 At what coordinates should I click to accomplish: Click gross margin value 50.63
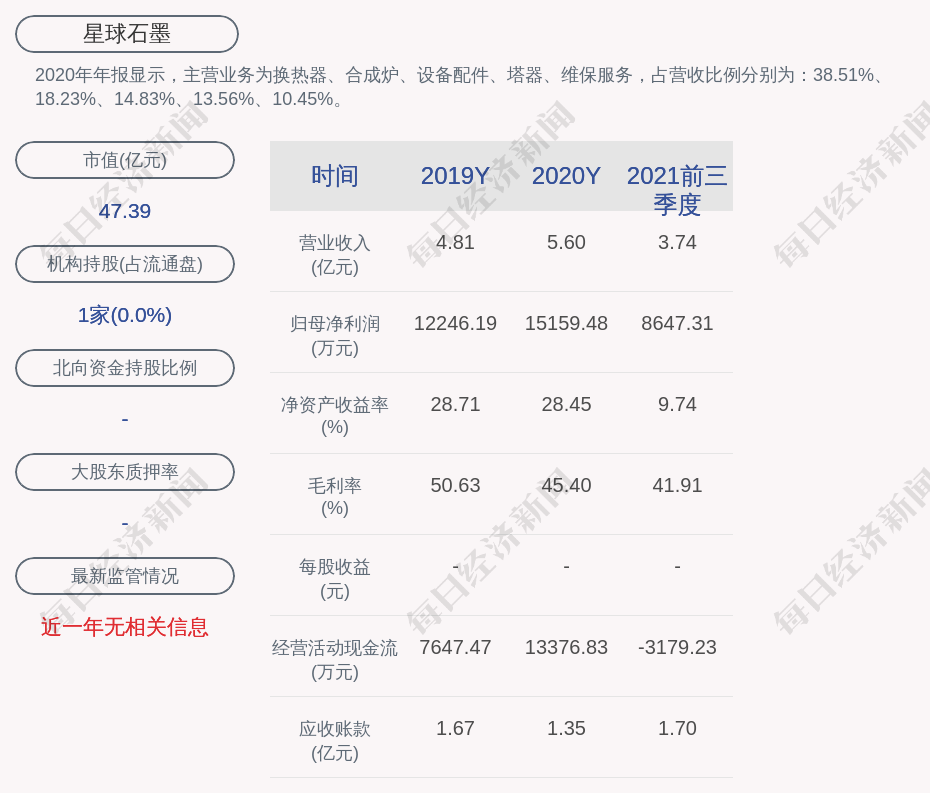click(455, 485)
